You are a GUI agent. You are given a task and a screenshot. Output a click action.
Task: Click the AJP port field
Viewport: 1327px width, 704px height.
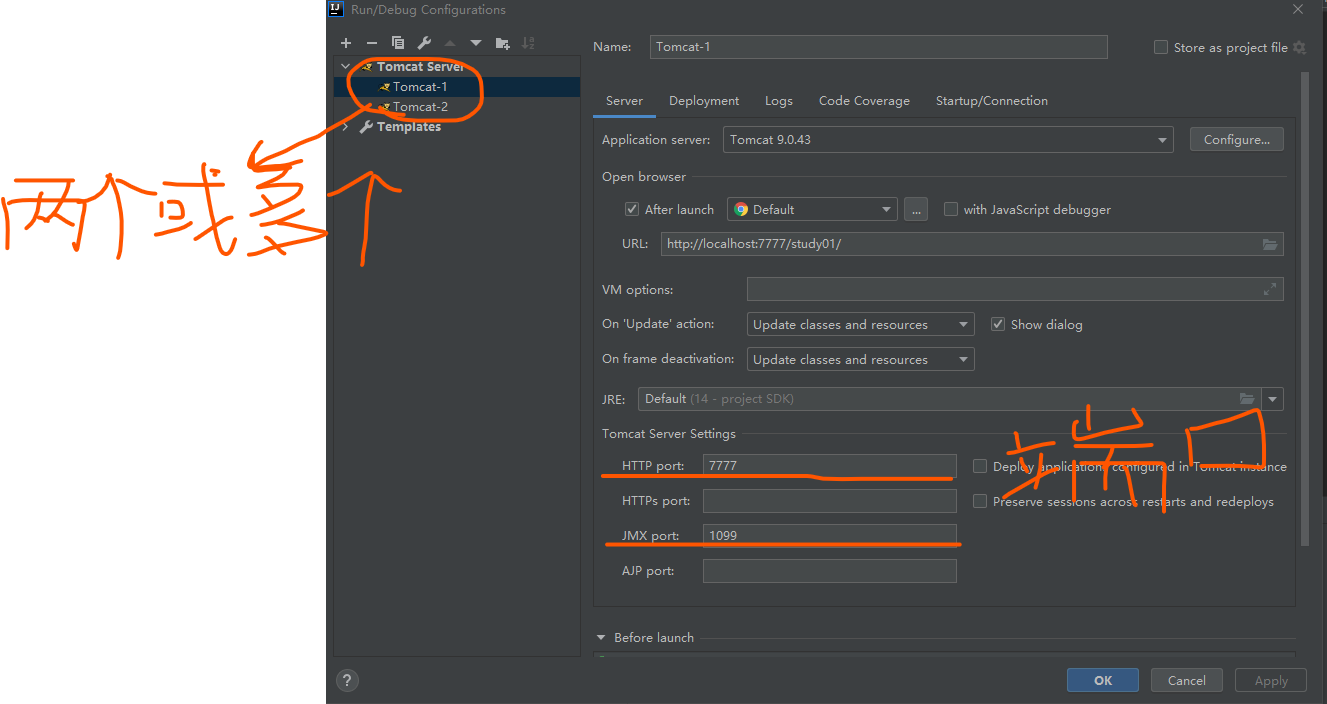[x=830, y=571]
